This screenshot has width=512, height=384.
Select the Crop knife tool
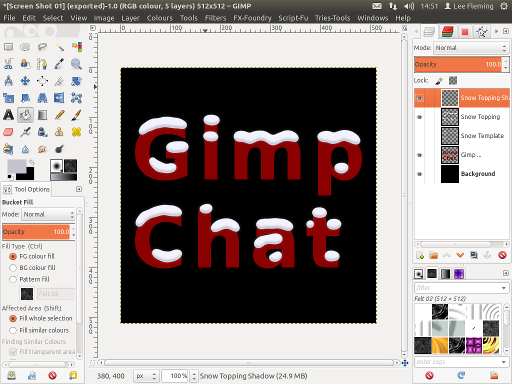point(59,81)
